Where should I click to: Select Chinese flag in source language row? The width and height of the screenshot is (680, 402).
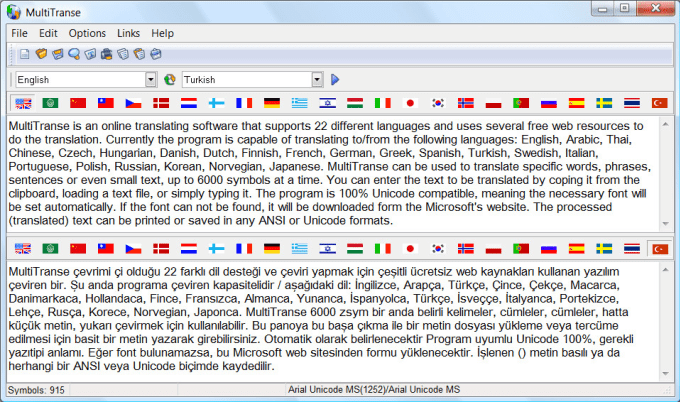pos(78,103)
